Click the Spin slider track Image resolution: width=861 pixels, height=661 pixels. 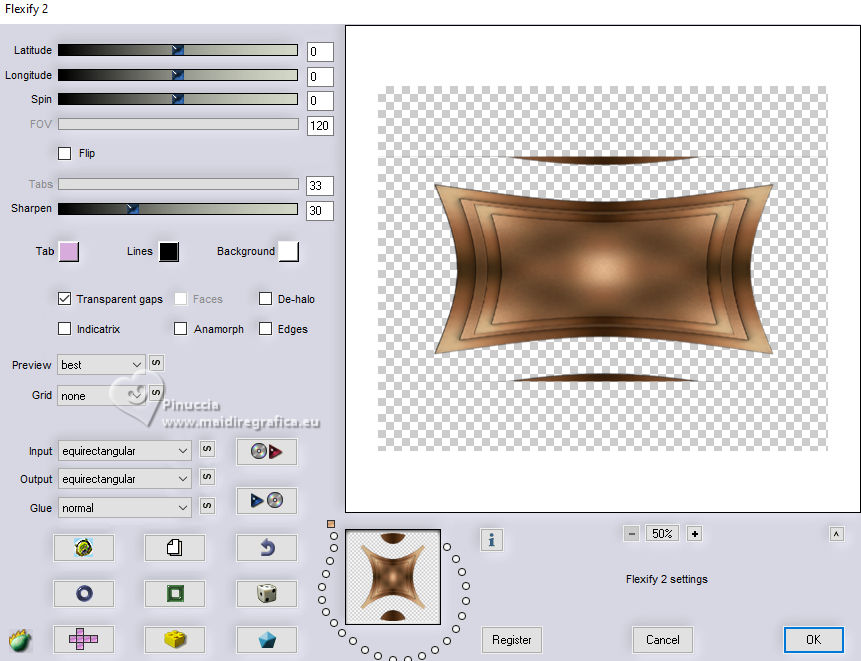[x=178, y=99]
